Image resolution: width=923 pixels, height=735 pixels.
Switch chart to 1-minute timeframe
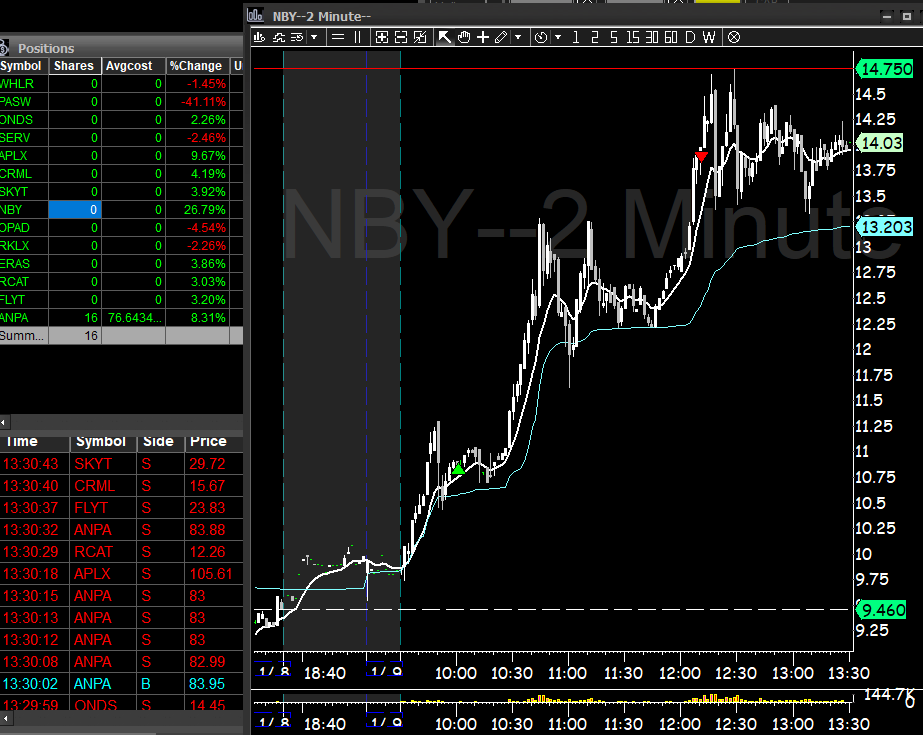click(575, 37)
